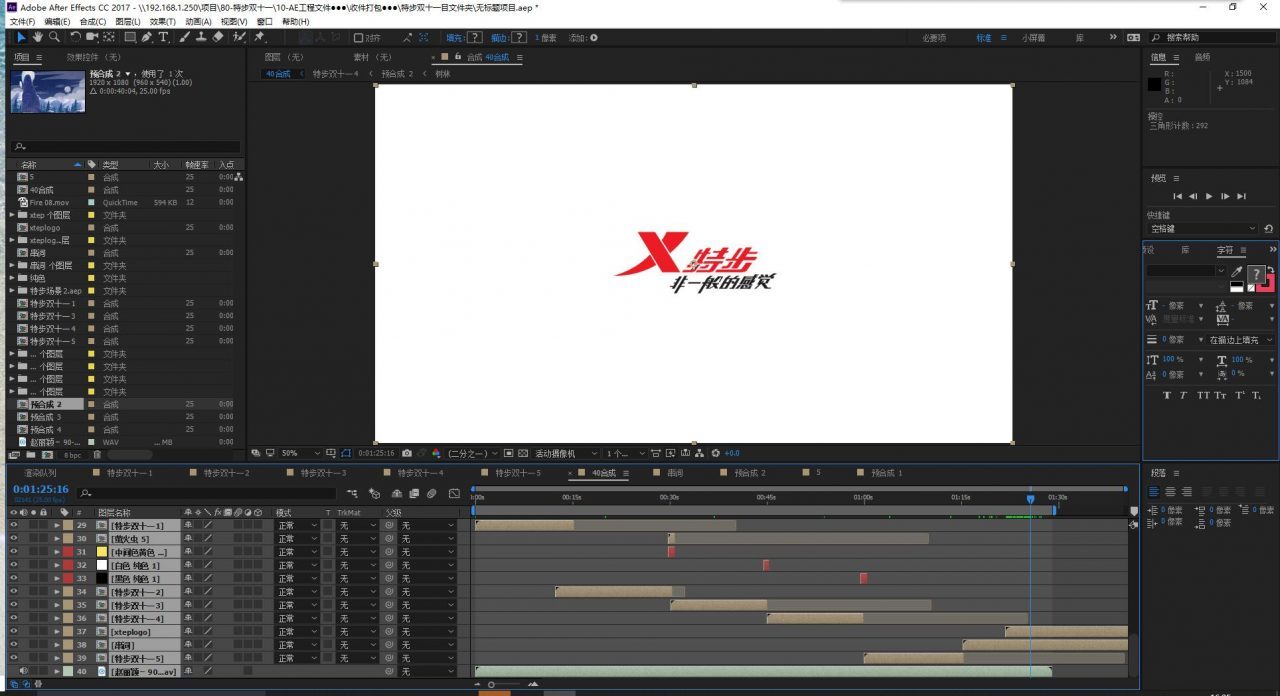This screenshot has width=1280, height=696.
Task: Play the preview with the play button
Action: pos(1209,196)
